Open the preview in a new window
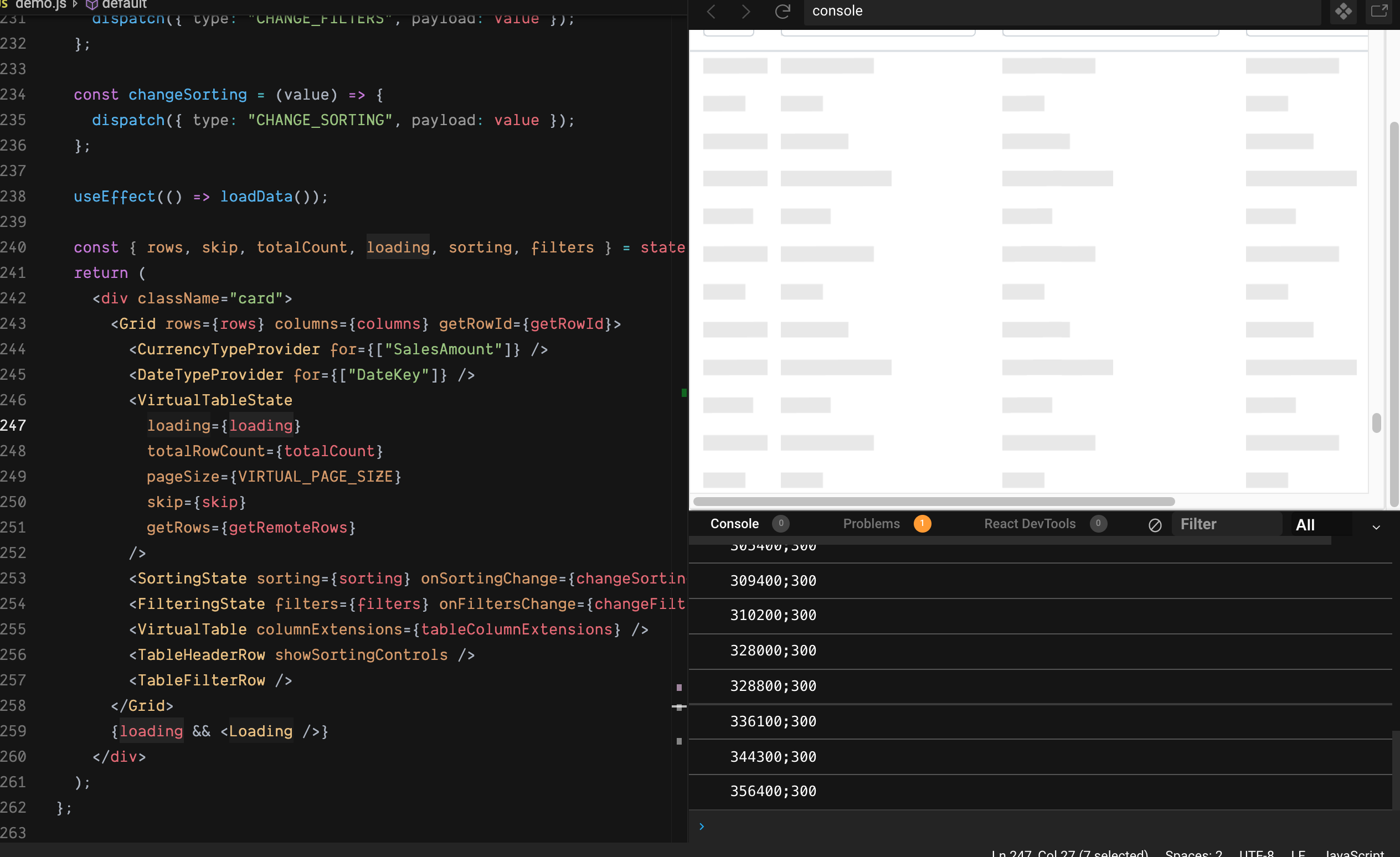 1380,12
